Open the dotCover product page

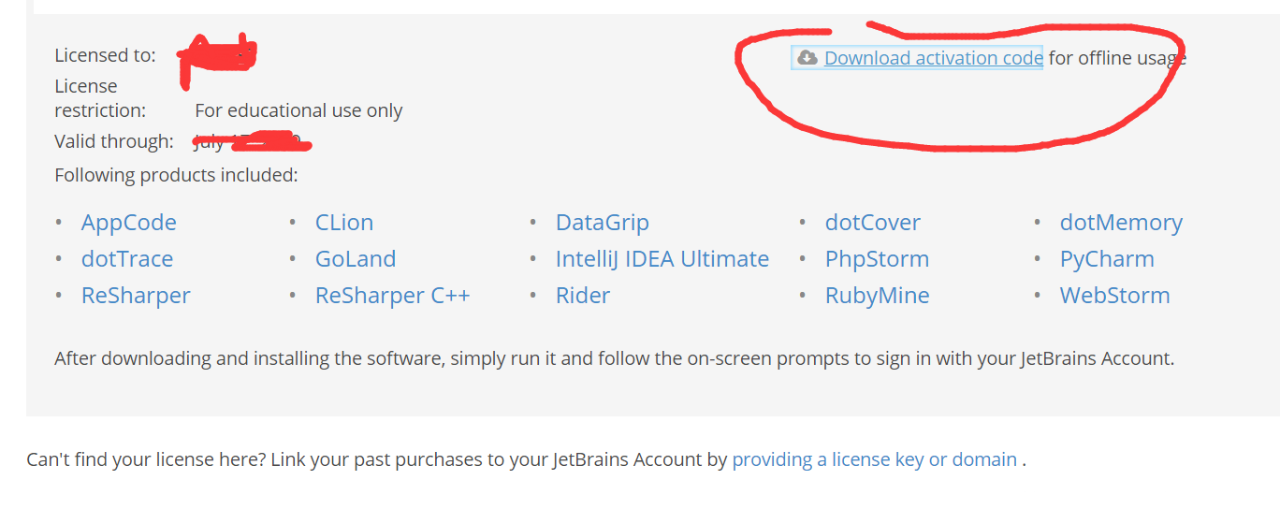click(872, 222)
